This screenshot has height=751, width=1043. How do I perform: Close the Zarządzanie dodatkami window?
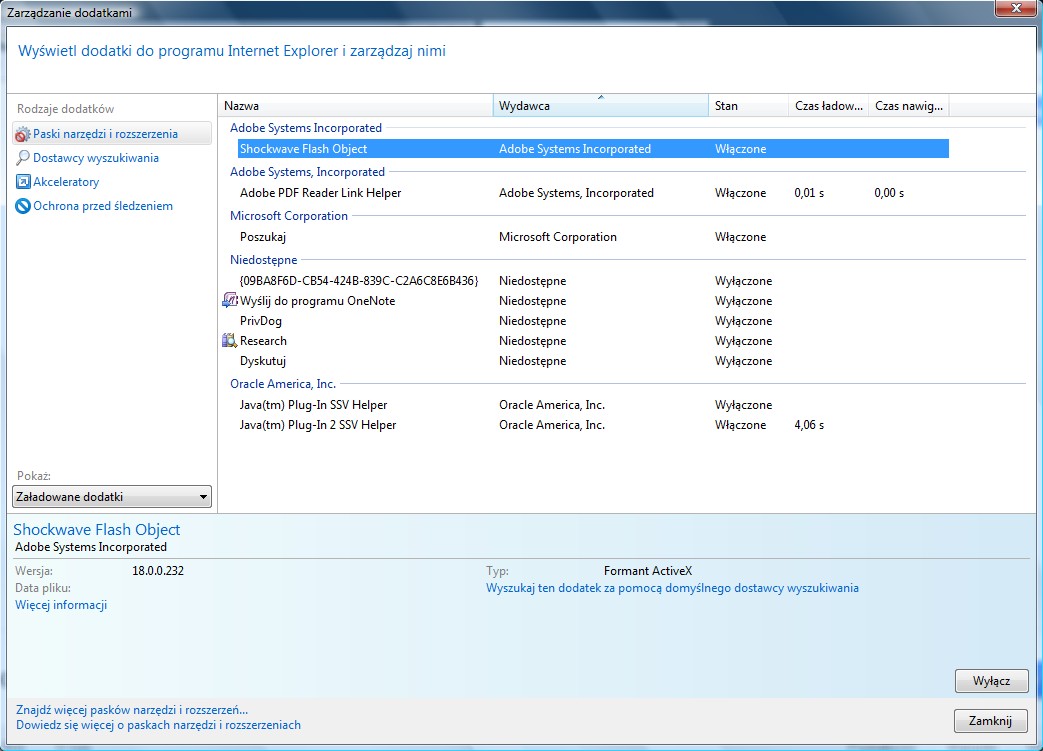pos(1016,8)
